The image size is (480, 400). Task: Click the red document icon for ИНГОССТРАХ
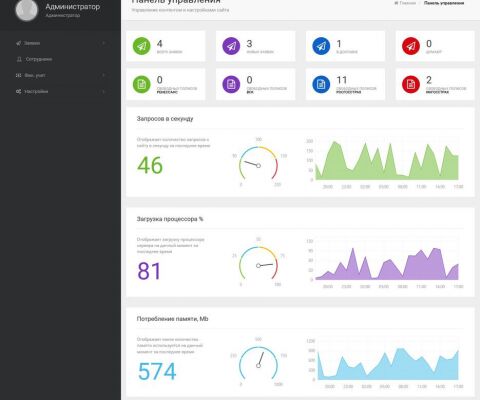click(411, 84)
